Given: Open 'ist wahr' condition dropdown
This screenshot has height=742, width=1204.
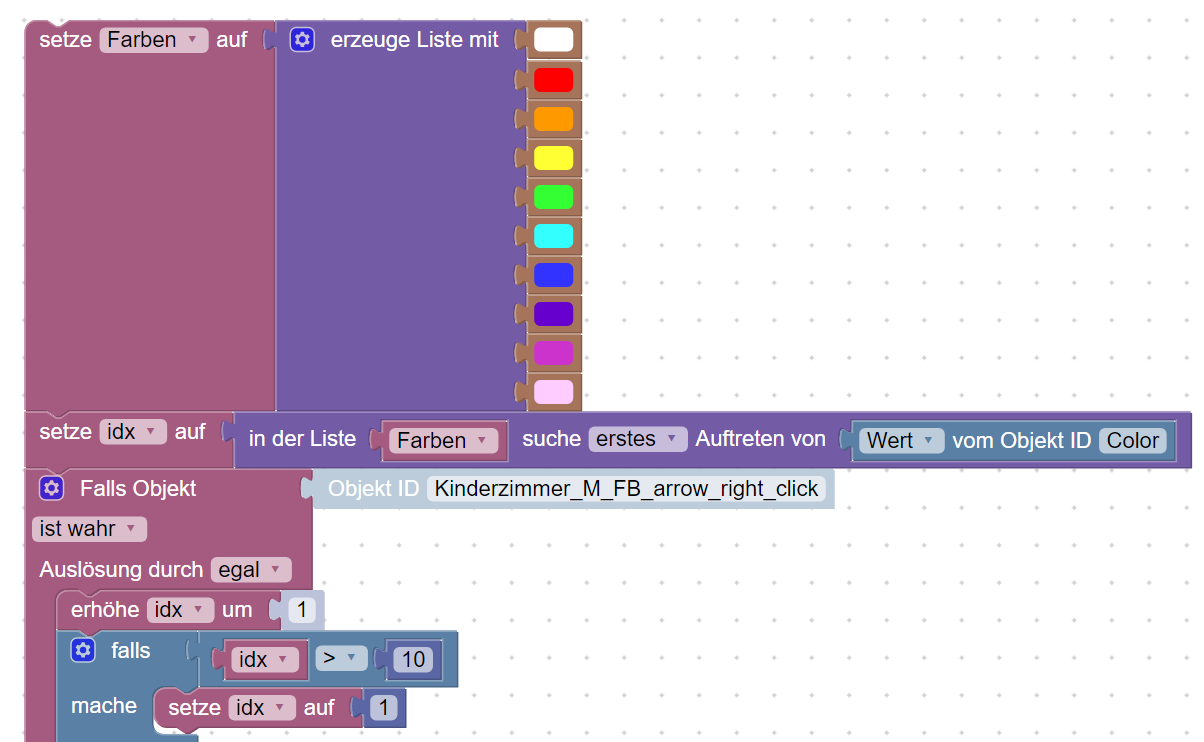Looking at the screenshot, I should [x=90, y=529].
